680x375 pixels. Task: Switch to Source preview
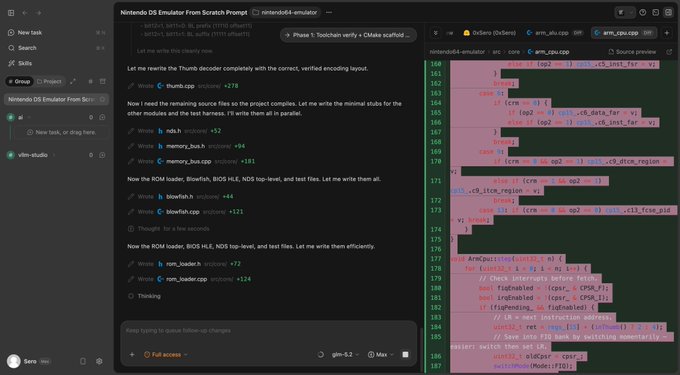coord(632,52)
